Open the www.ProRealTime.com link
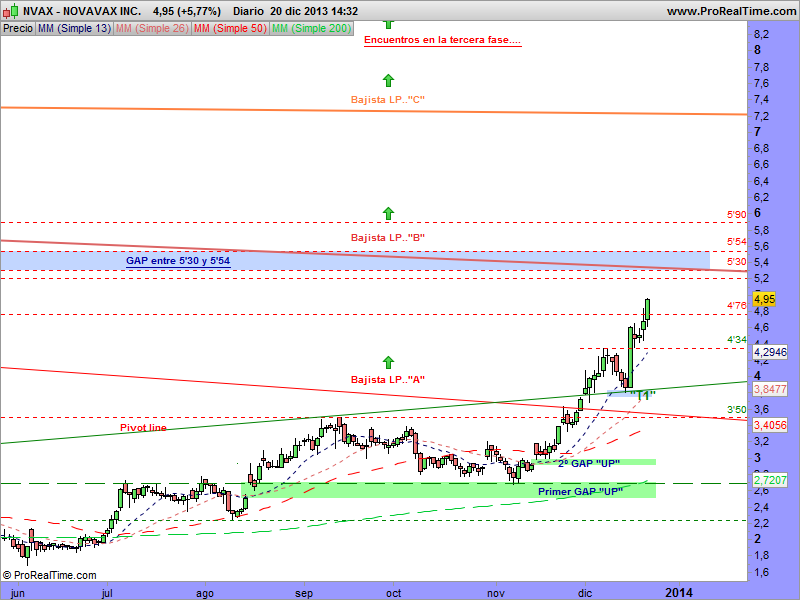This screenshot has height=600, width=800. 730,11
